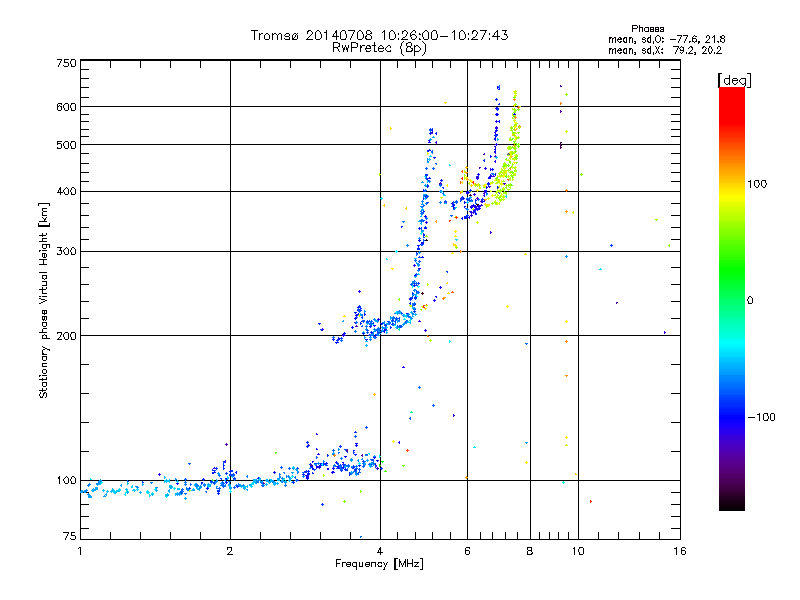This screenshot has height=600, width=800.
Task: Click the x-axis tick label '1'
Action: click(80, 551)
